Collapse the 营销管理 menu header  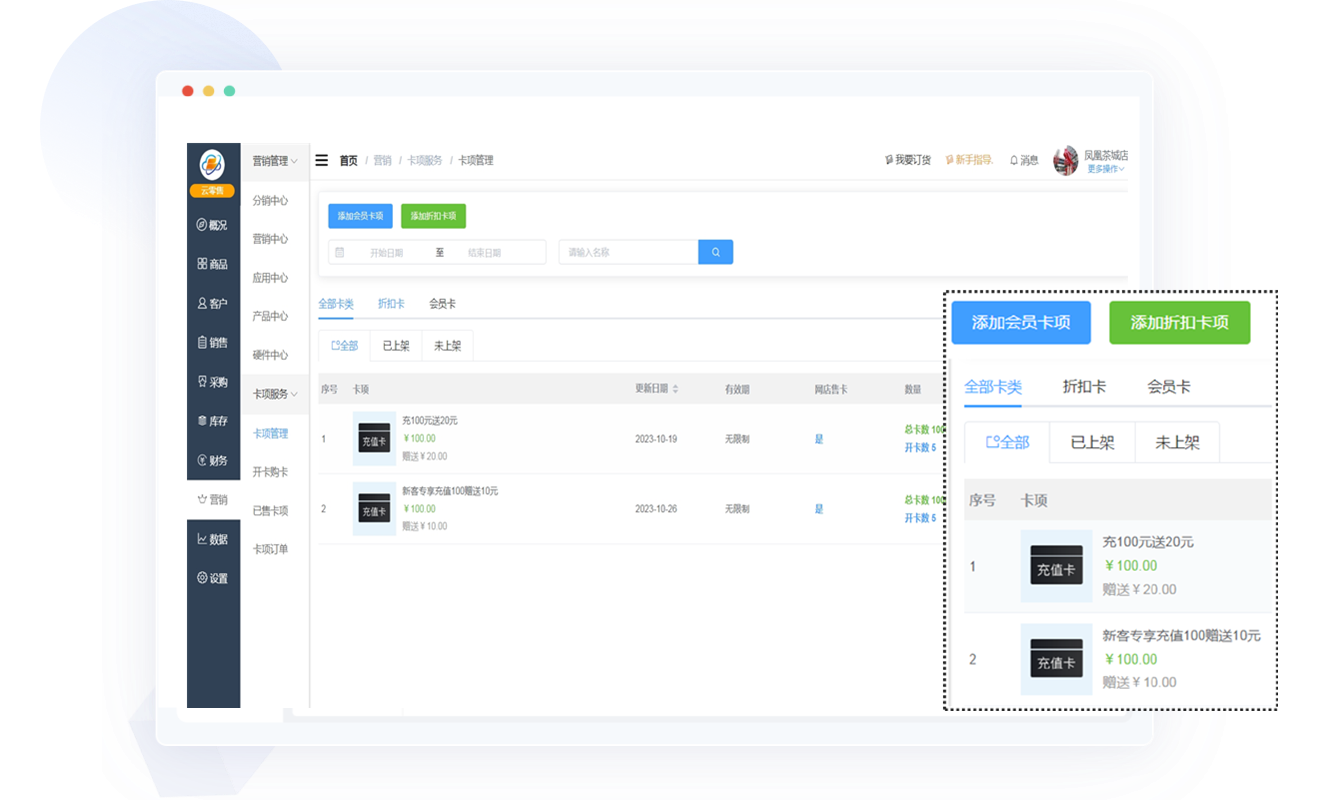[274, 161]
